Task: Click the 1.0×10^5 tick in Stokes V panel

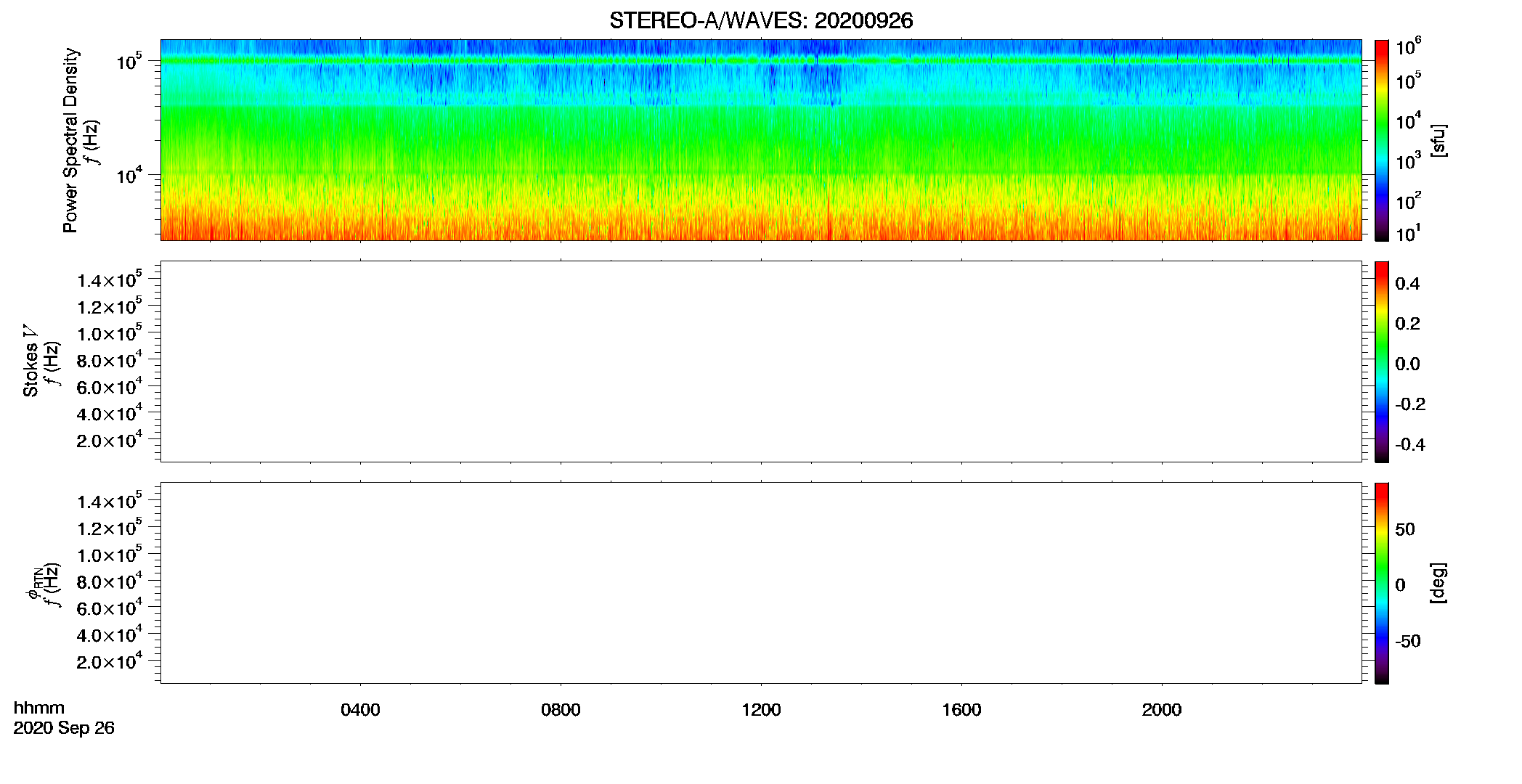Action: [x=110, y=332]
